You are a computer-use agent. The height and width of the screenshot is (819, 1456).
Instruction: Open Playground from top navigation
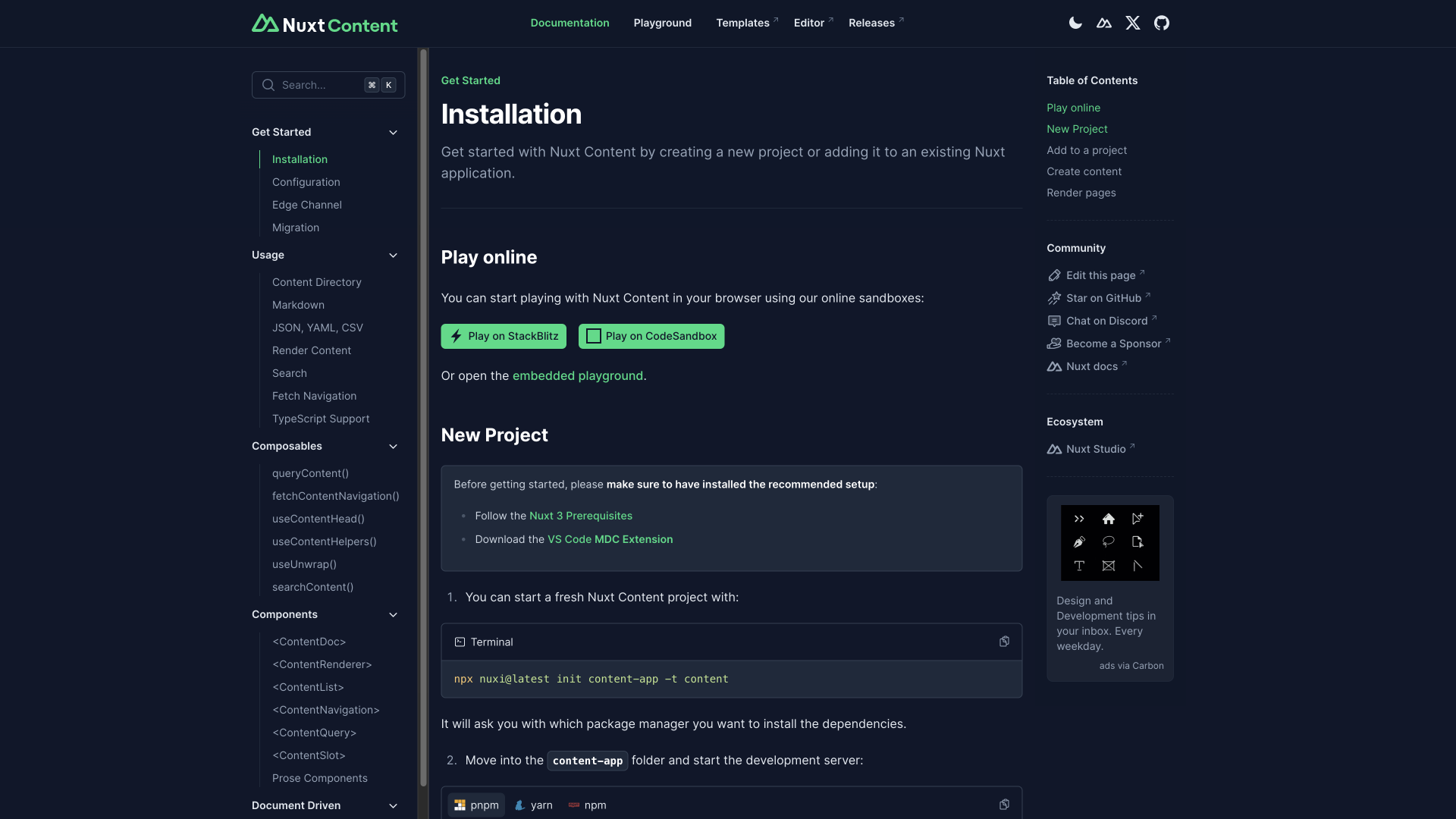point(662,23)
